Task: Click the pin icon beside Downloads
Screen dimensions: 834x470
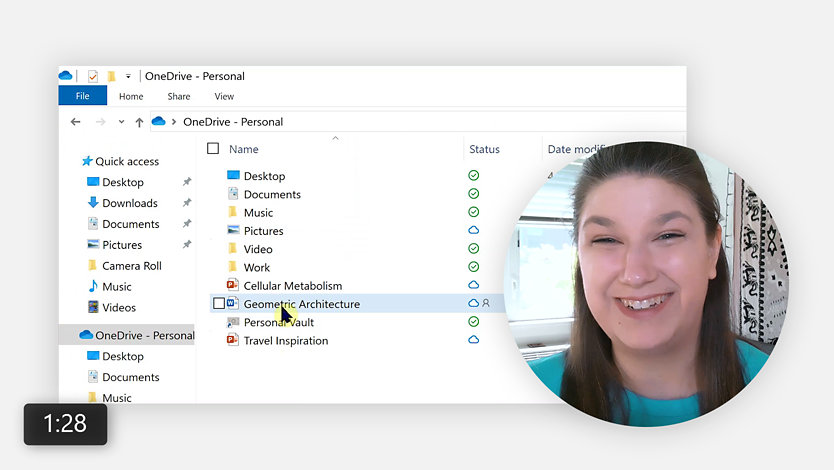Action: pyautogui.click(x=187, y=203)
